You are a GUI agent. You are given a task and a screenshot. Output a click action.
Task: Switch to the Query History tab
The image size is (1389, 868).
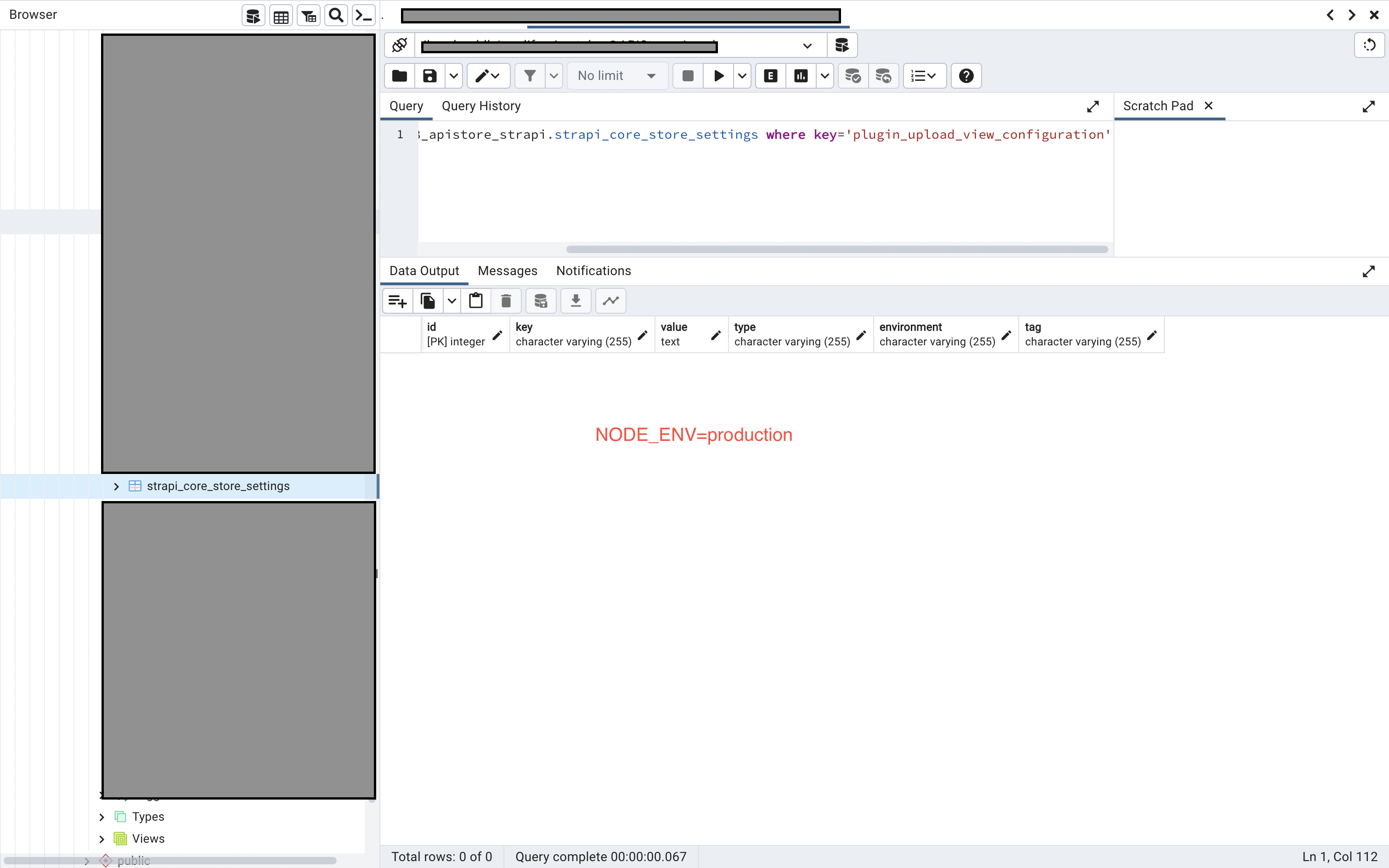[x=481, y=106]
